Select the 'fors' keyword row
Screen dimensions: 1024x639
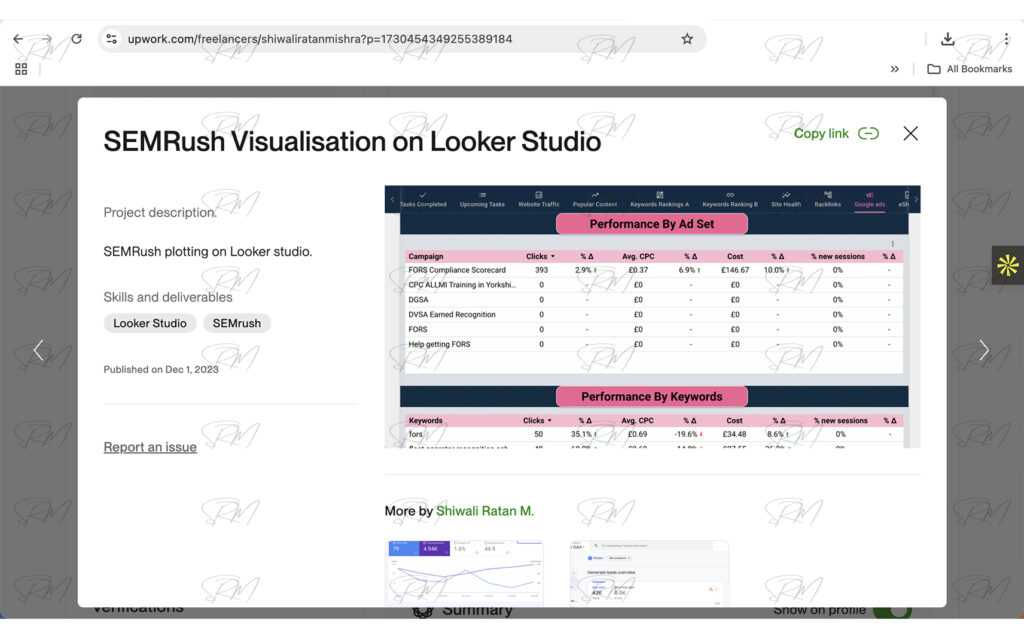[x=654, y=434]
